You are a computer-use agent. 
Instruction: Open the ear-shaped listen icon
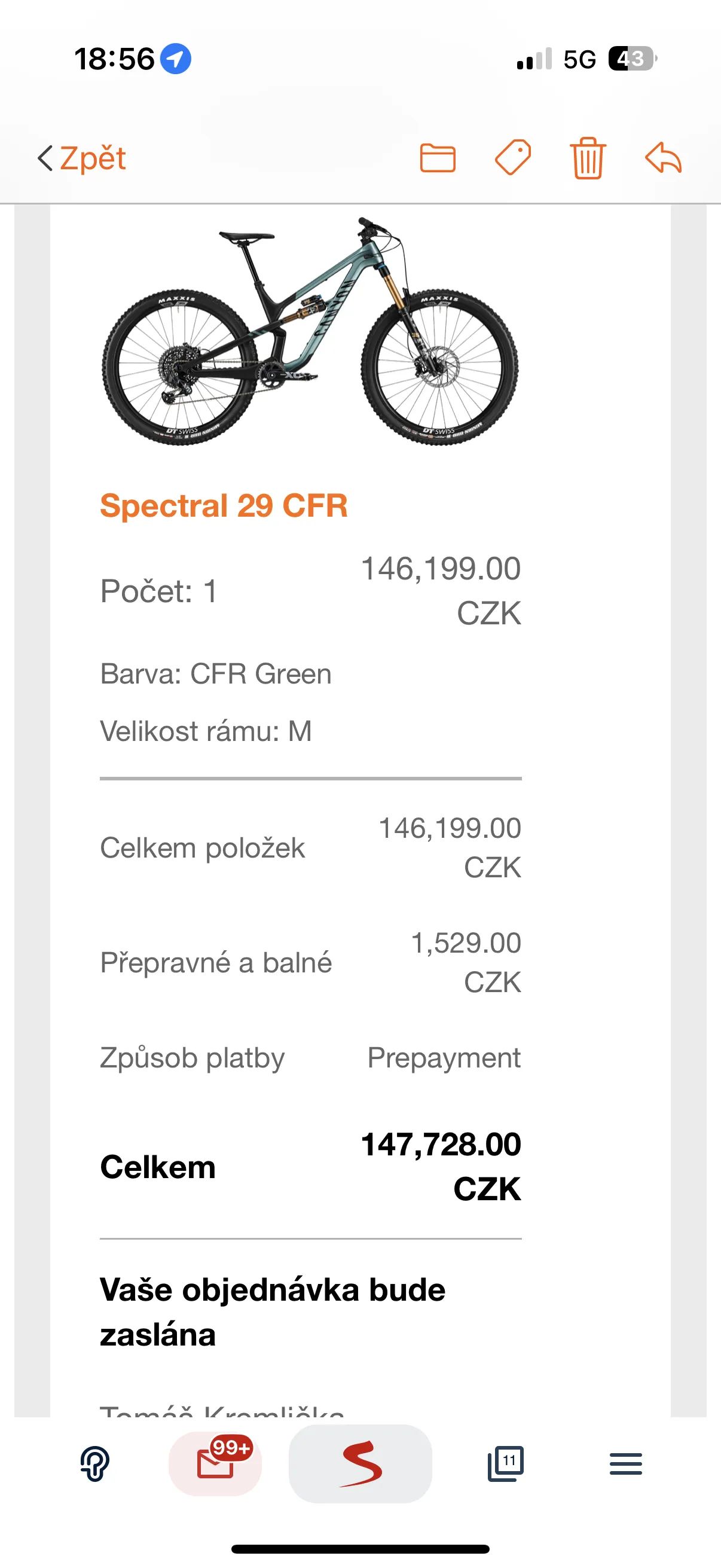(x=95, y=1464)
